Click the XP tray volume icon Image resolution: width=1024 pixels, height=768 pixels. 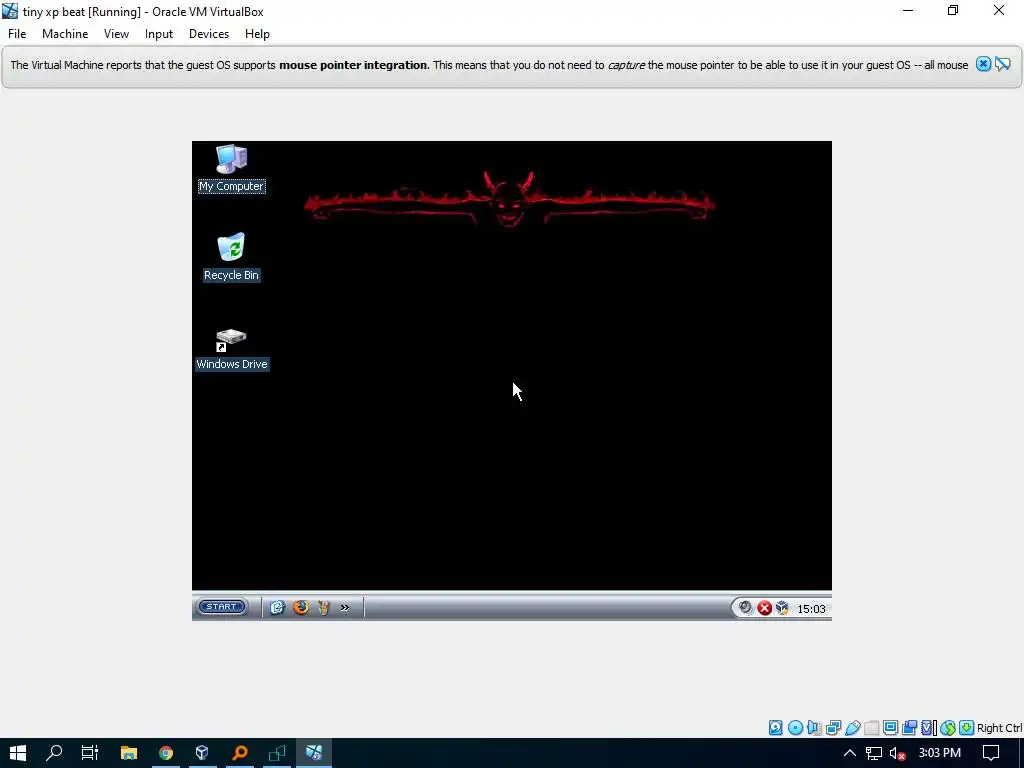click(745, 608)
